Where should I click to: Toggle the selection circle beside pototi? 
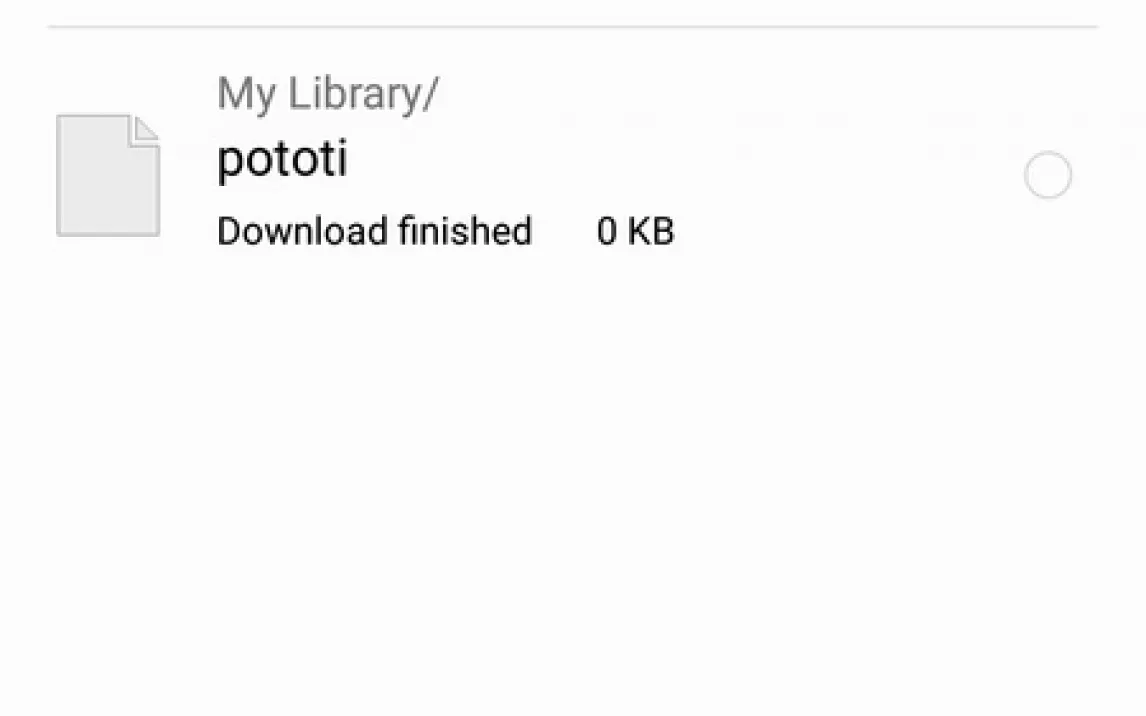coord(1047,176)
